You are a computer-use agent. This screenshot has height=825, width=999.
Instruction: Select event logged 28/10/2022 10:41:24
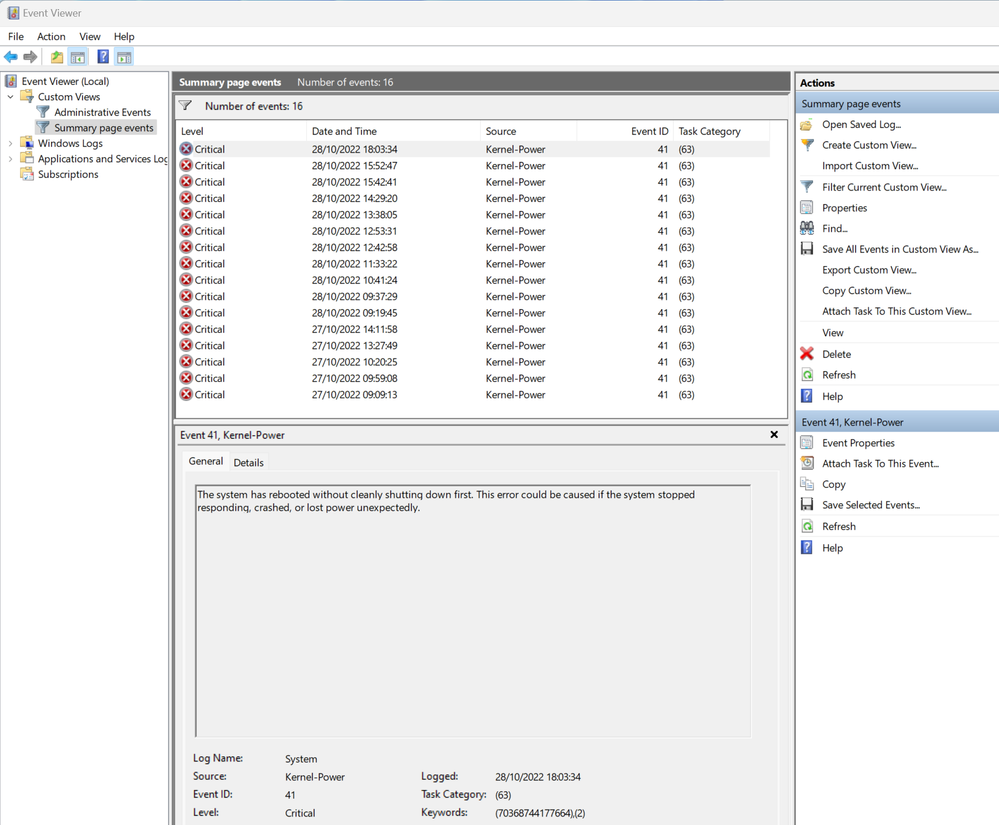(x=473, y=280)
